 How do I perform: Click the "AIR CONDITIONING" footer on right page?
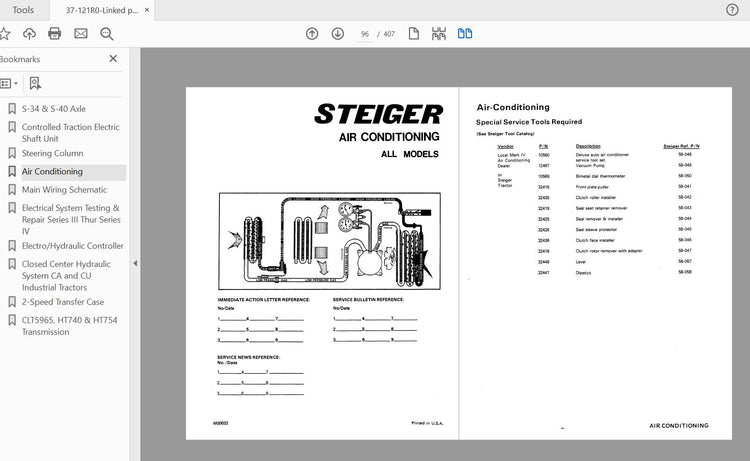click(x=679, y=425)
